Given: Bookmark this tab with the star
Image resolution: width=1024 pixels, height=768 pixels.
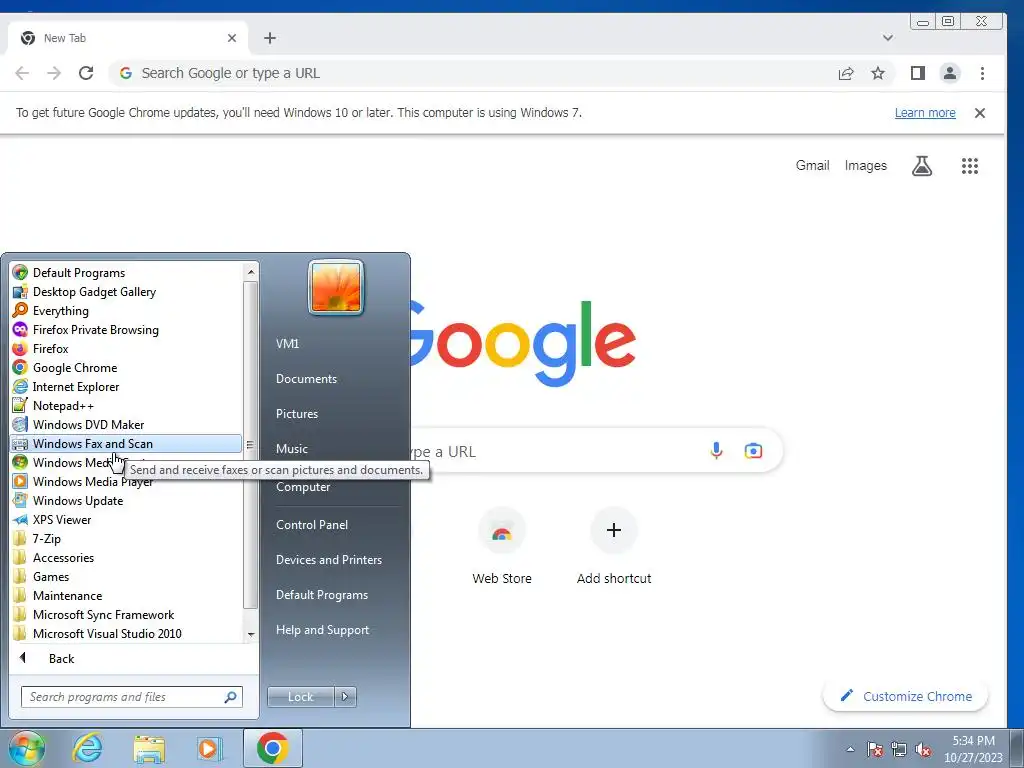Looking at the screenshot, I should (878, 73).
